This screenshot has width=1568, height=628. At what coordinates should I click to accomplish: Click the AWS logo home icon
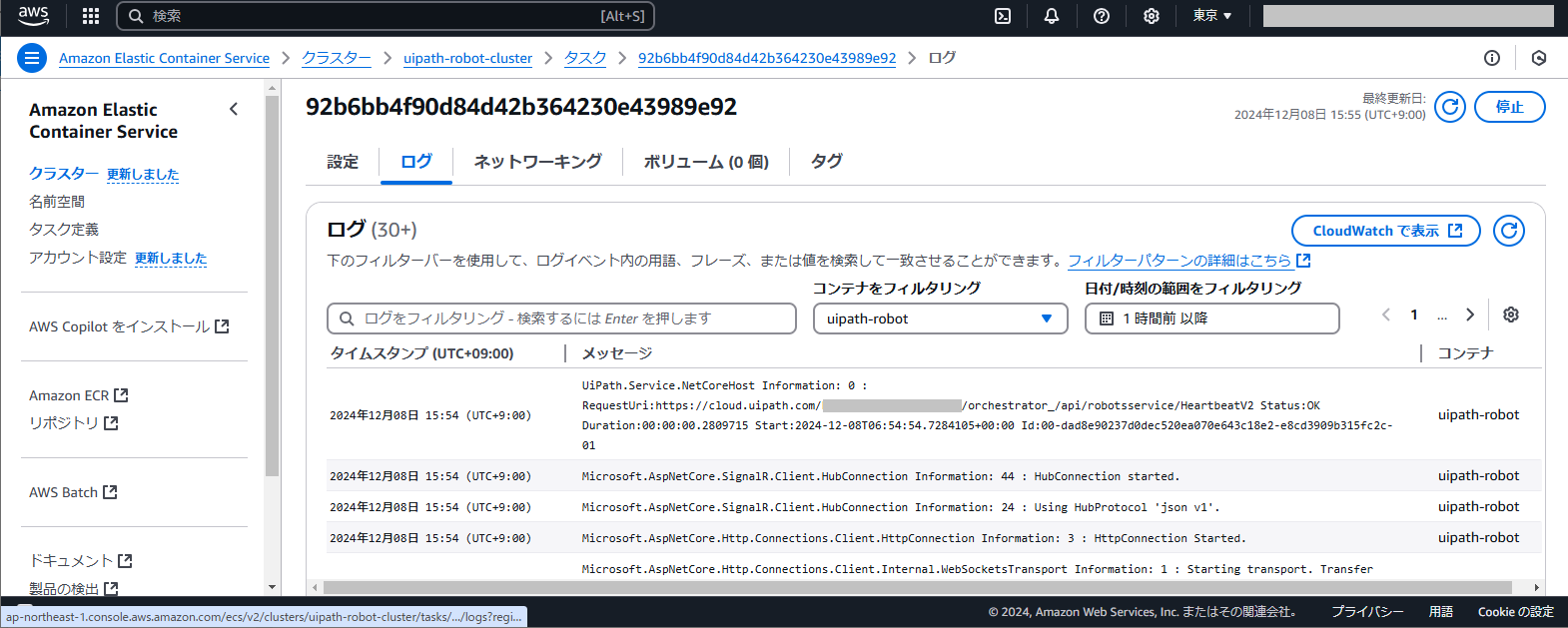pos(33,15)
